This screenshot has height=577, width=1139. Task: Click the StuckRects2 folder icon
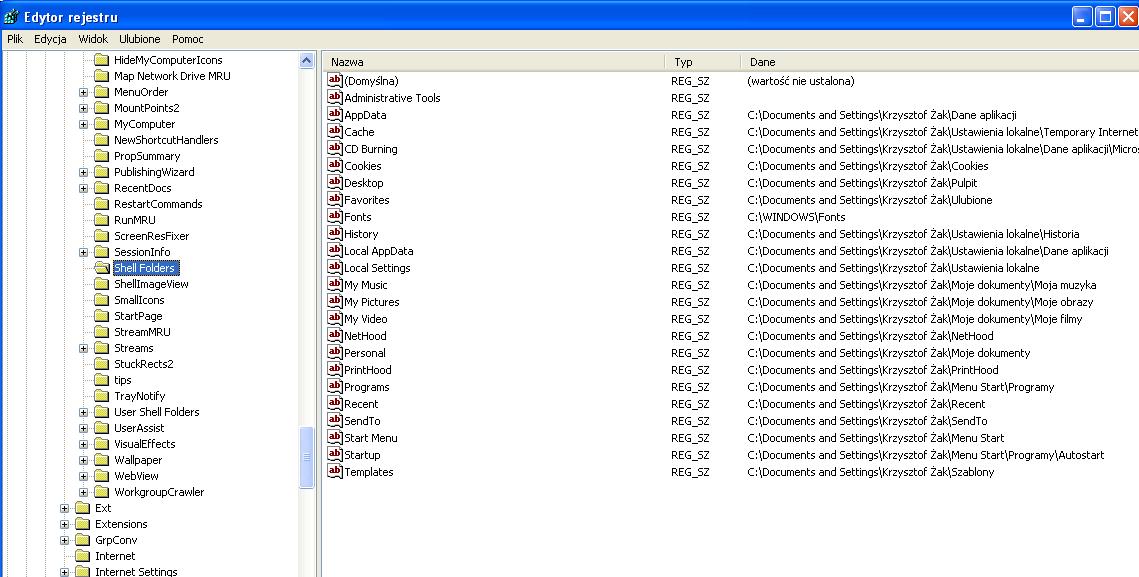click(102, 364)
